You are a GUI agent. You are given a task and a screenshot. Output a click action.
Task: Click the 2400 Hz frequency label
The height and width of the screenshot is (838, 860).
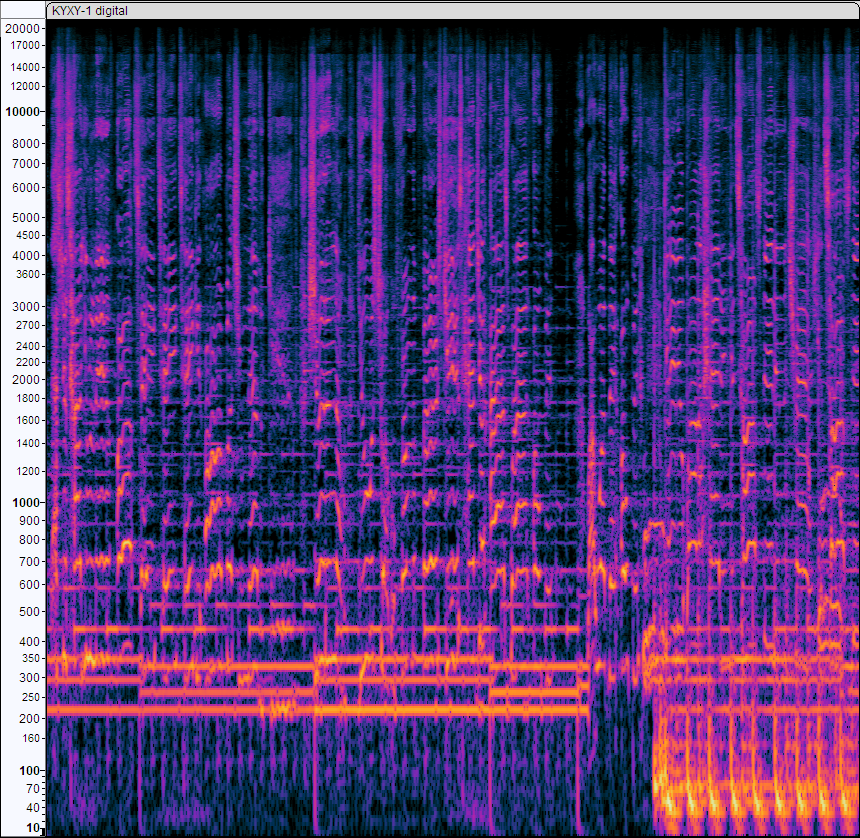28,346
